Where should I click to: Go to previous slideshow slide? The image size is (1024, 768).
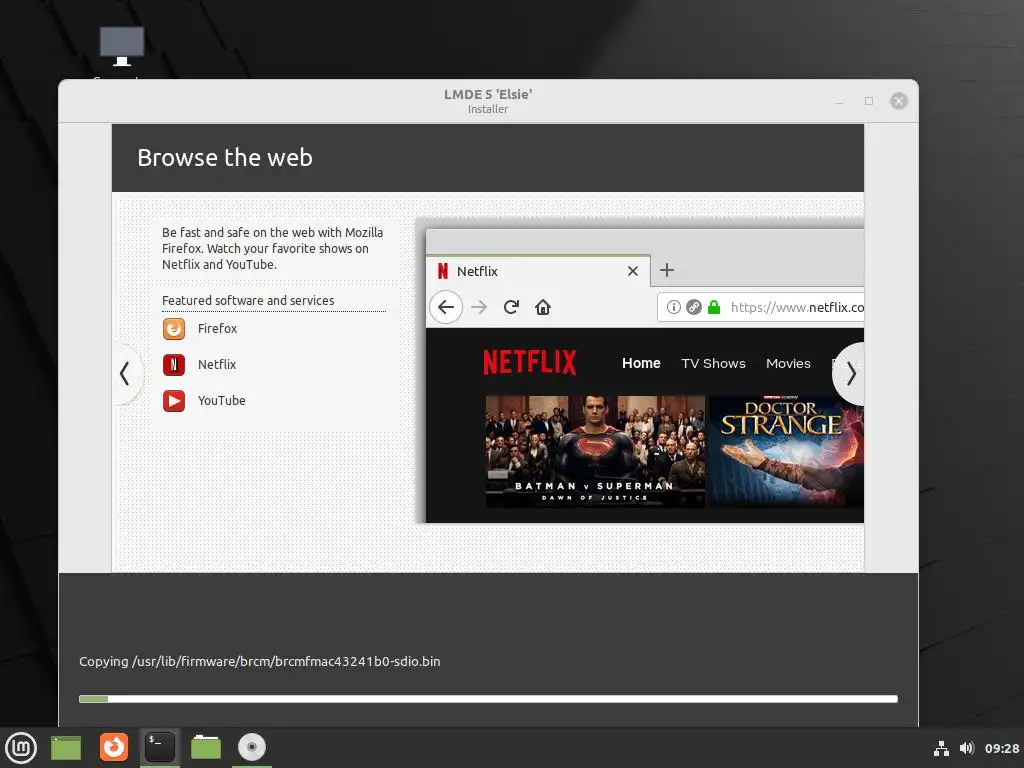(x=125, y=374)
